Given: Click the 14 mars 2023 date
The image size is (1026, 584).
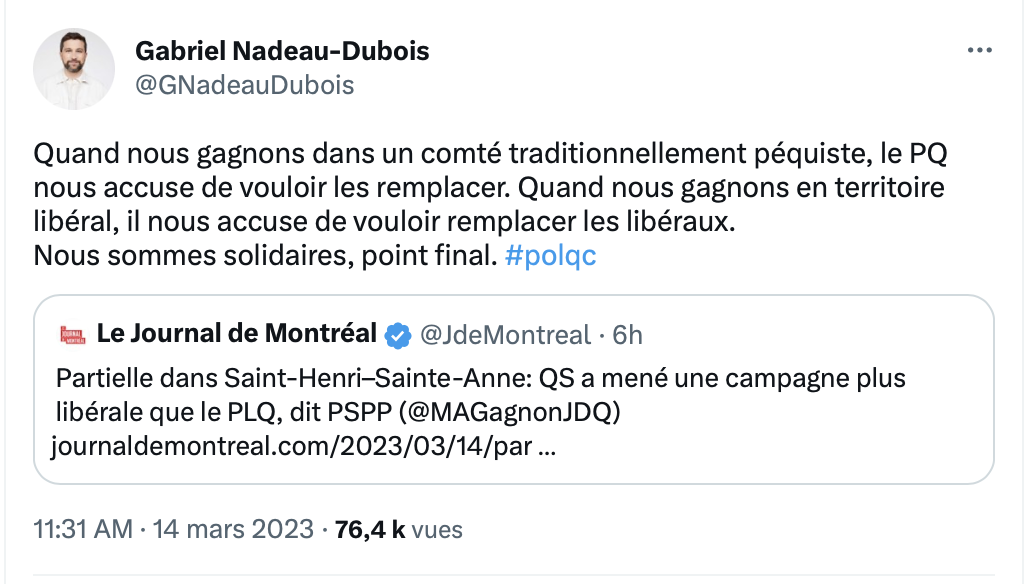Looking at the screenshot, I should coord(233,529).
